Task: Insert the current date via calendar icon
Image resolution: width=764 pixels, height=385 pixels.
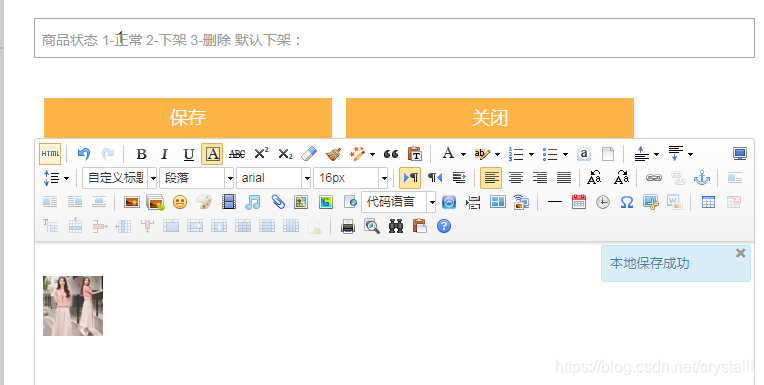Action: click(x=579, y=202)
